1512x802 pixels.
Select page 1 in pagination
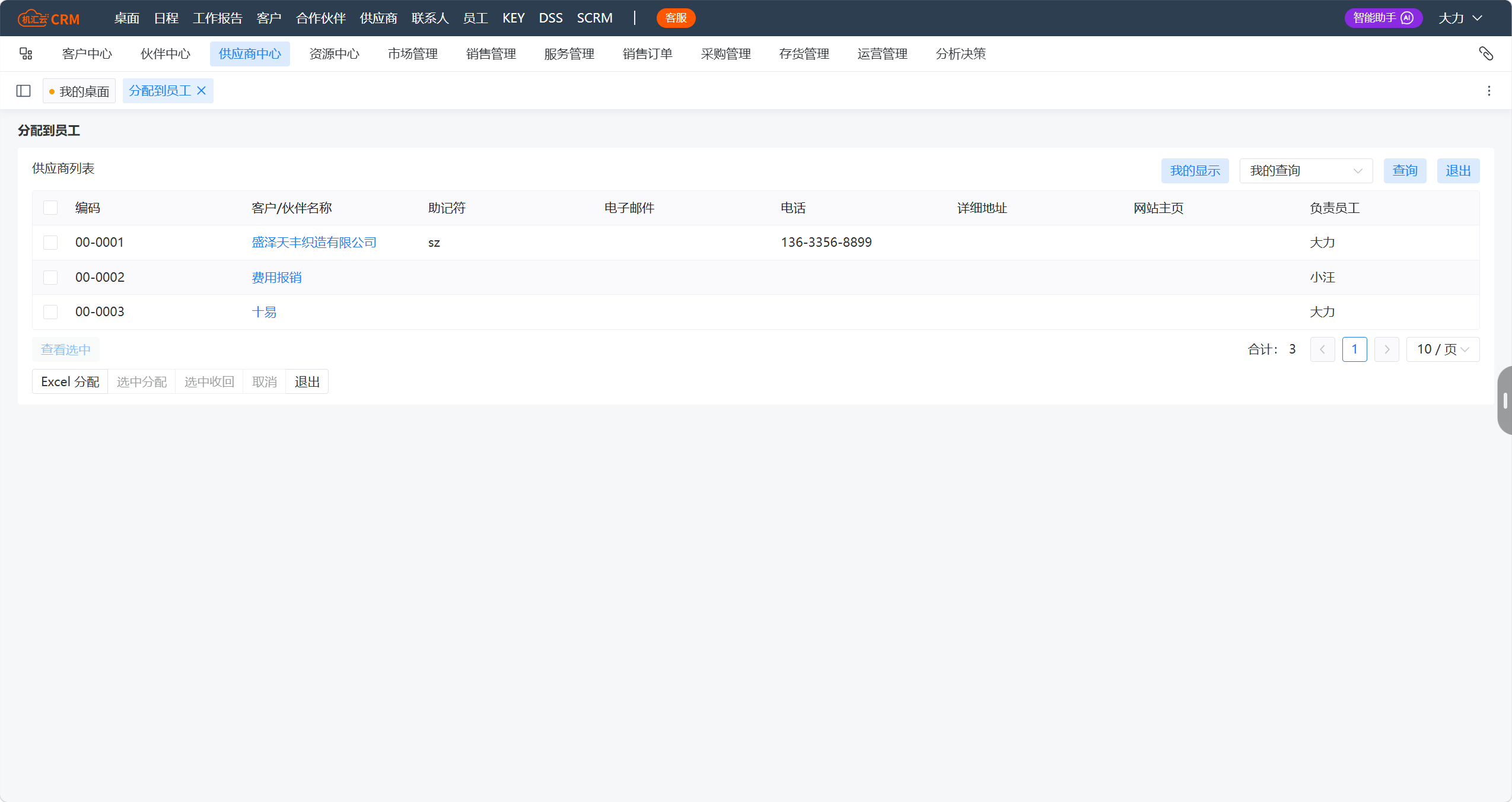1354,349
